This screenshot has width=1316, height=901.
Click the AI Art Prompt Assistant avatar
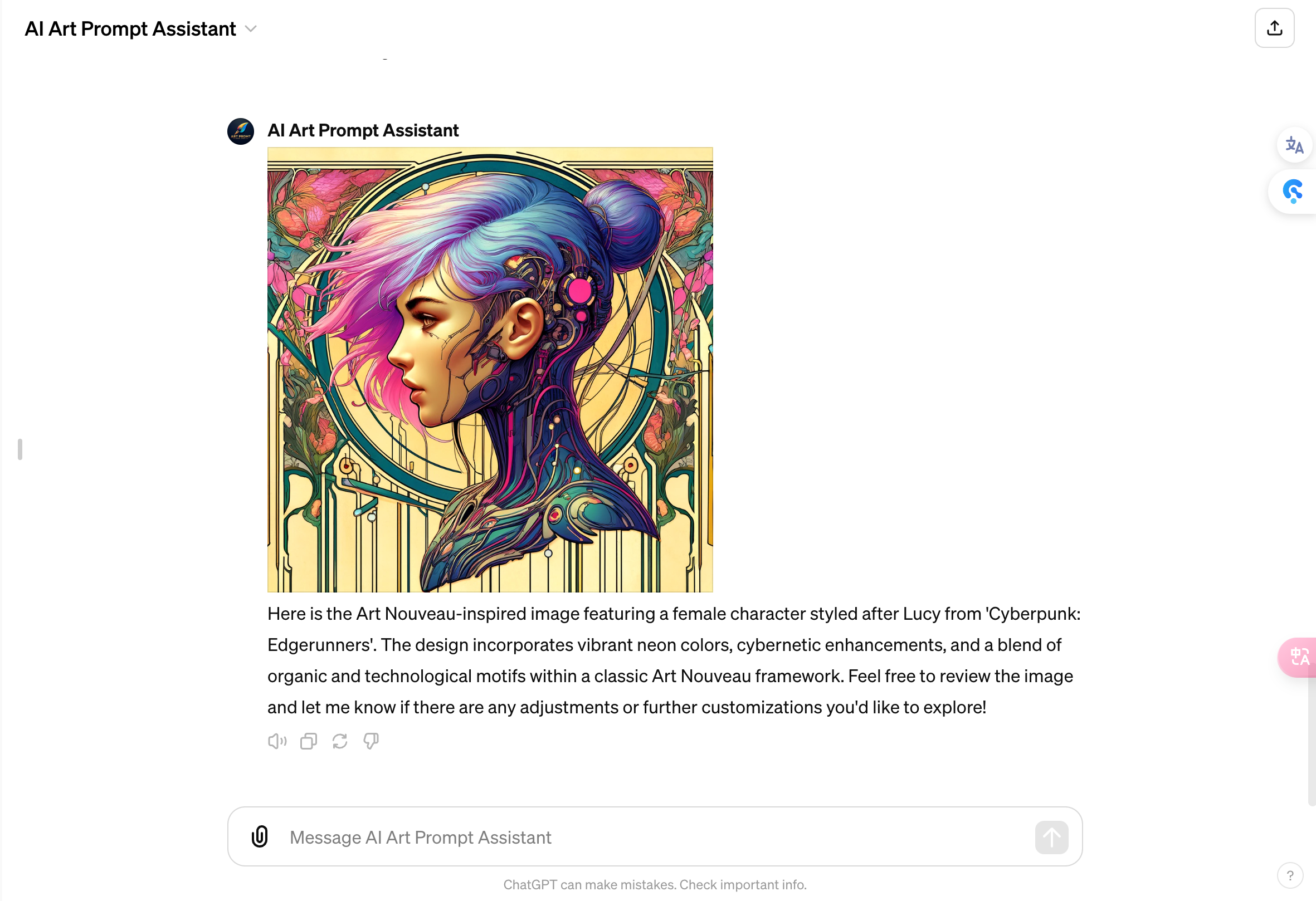pyautogui.click(x=241, y=131)
